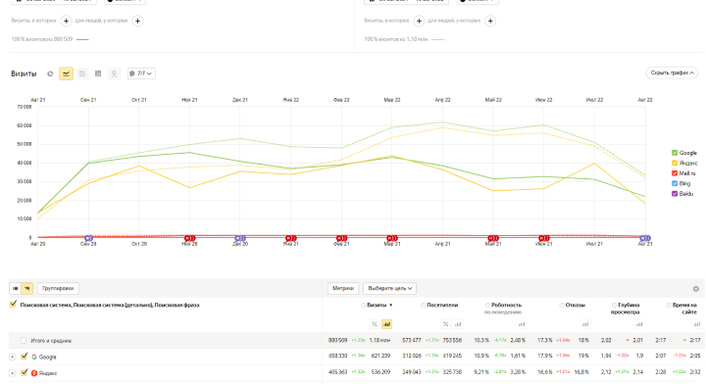Toggle Google series in chart legend

[674, 153]
